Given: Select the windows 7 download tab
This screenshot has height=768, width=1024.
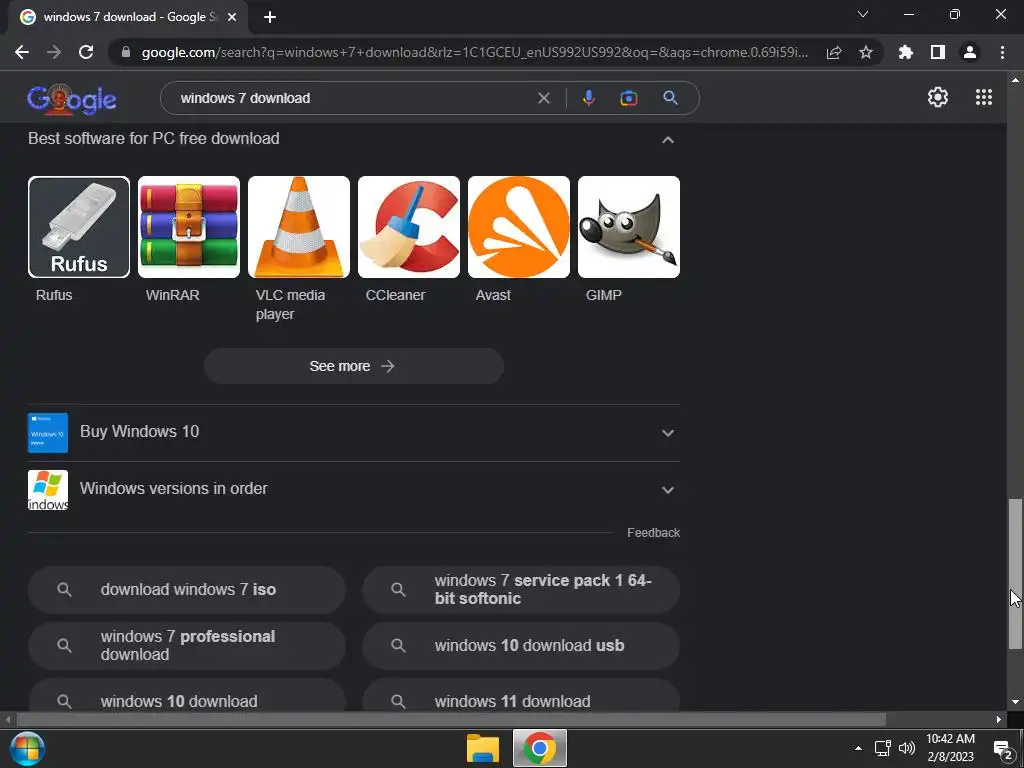Looking at the screenshot, I should [x=128, y=17].
